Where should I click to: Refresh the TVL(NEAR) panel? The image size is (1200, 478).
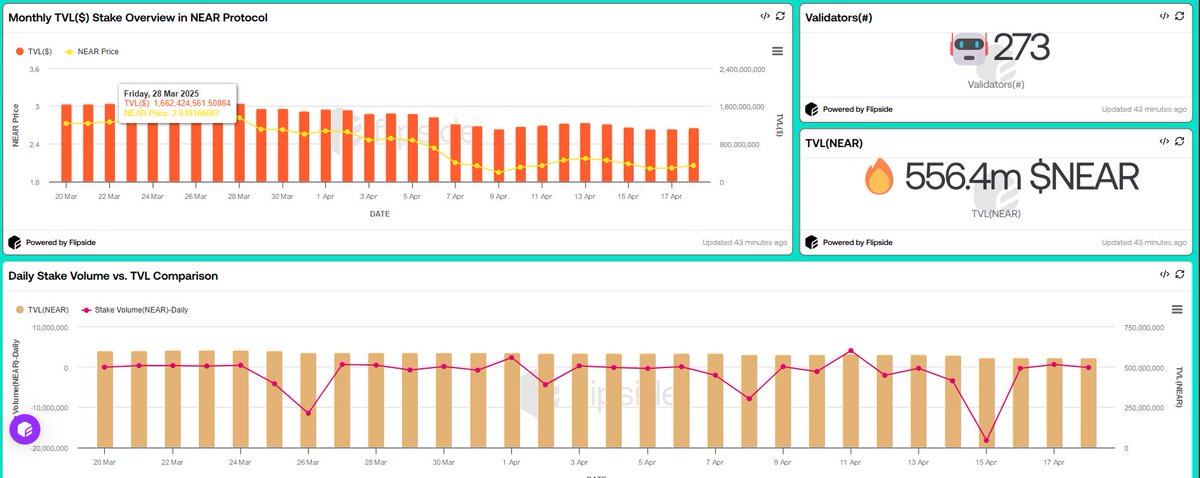point(1180,143)
